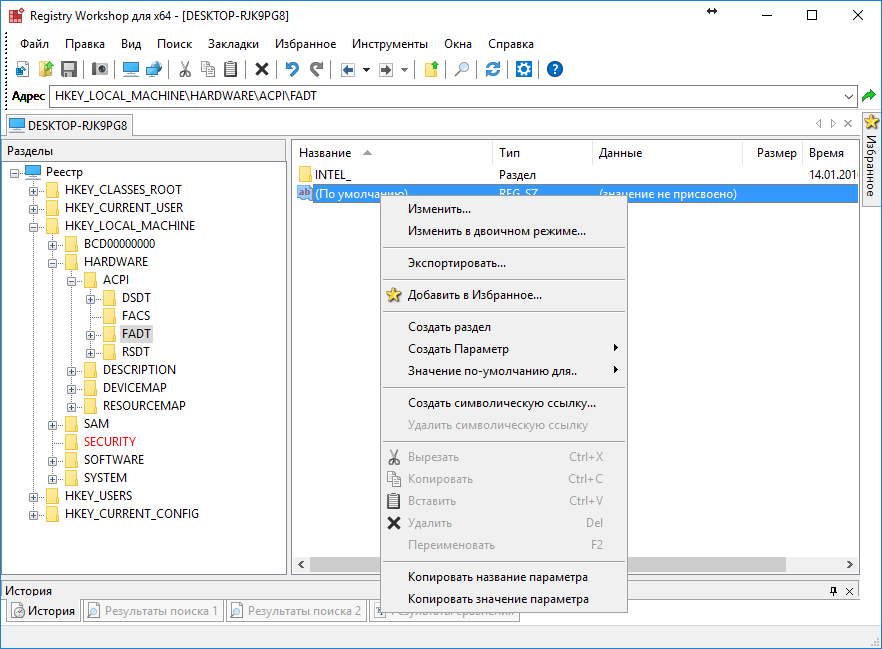Select the SECURITY key in the tree

(109, 442)
